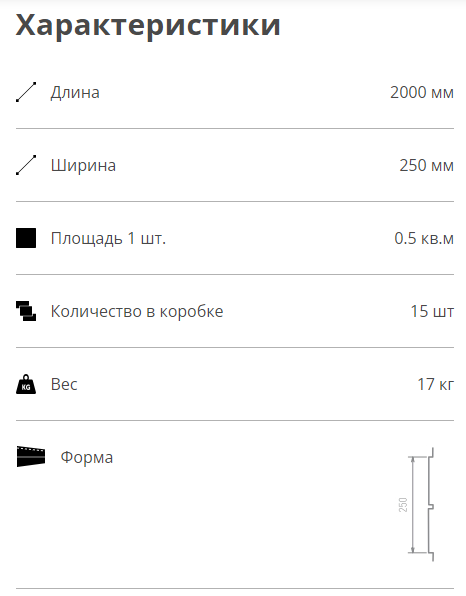The image size is (466, 596).
Task: Select the Площадь 1 шт. label
Action: tap(108, 239)
